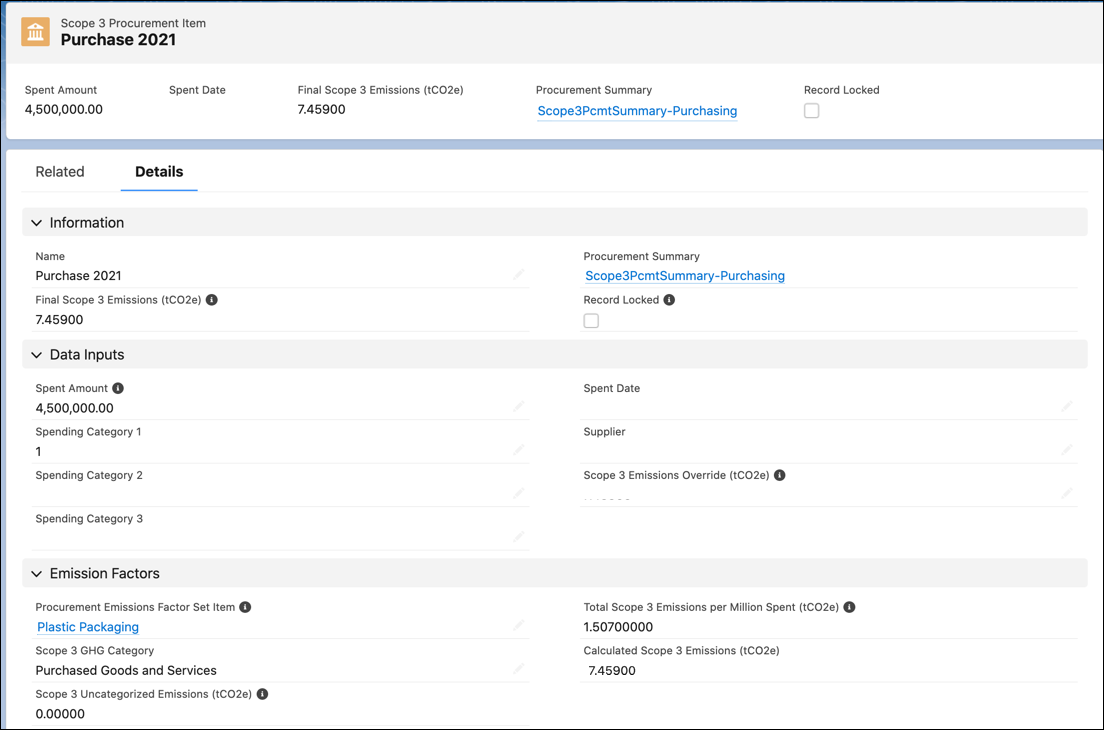Collapse the Data Inputs section

tap(37, 355)
